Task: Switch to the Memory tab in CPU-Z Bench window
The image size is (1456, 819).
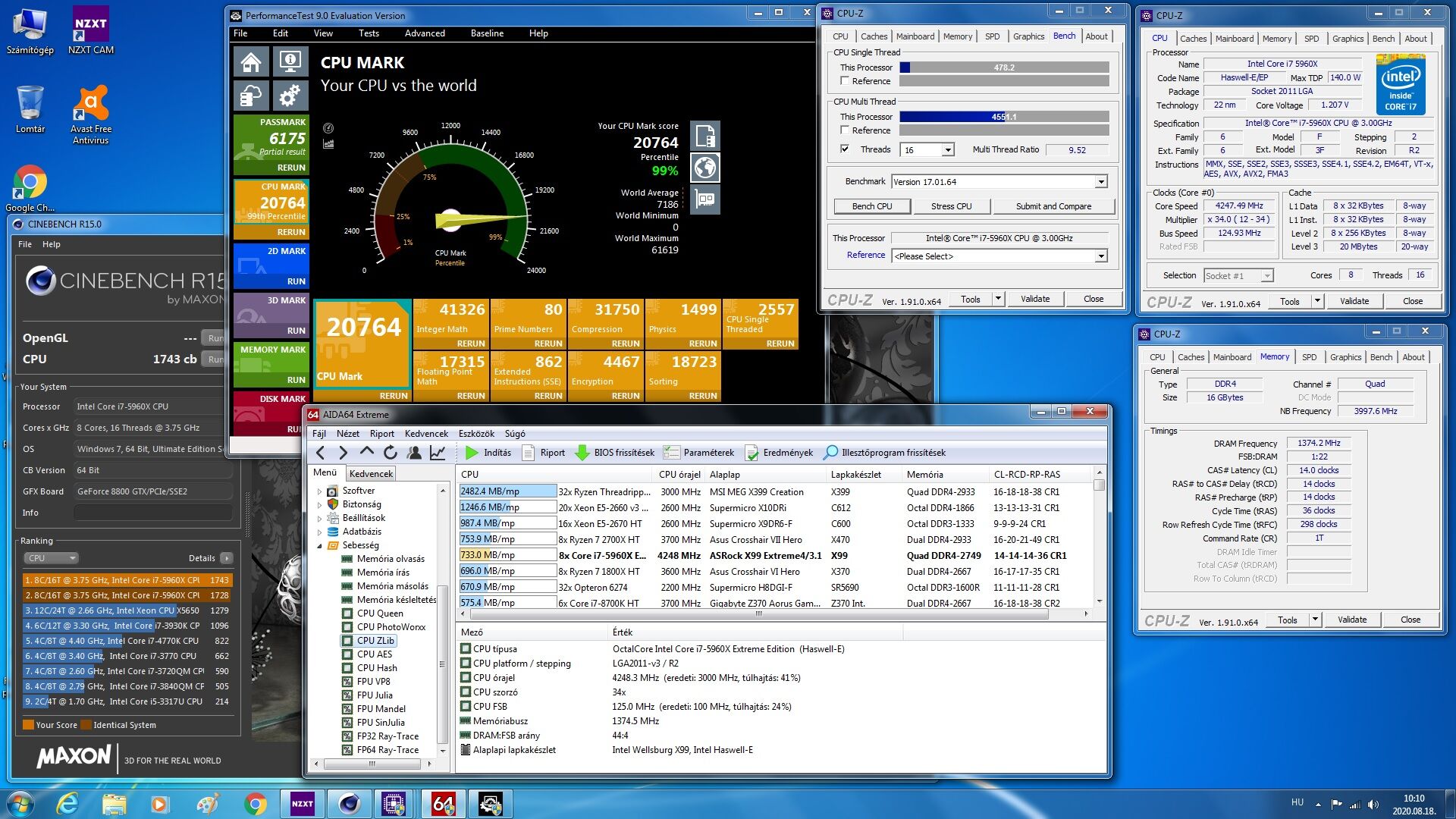Action: 957,36
